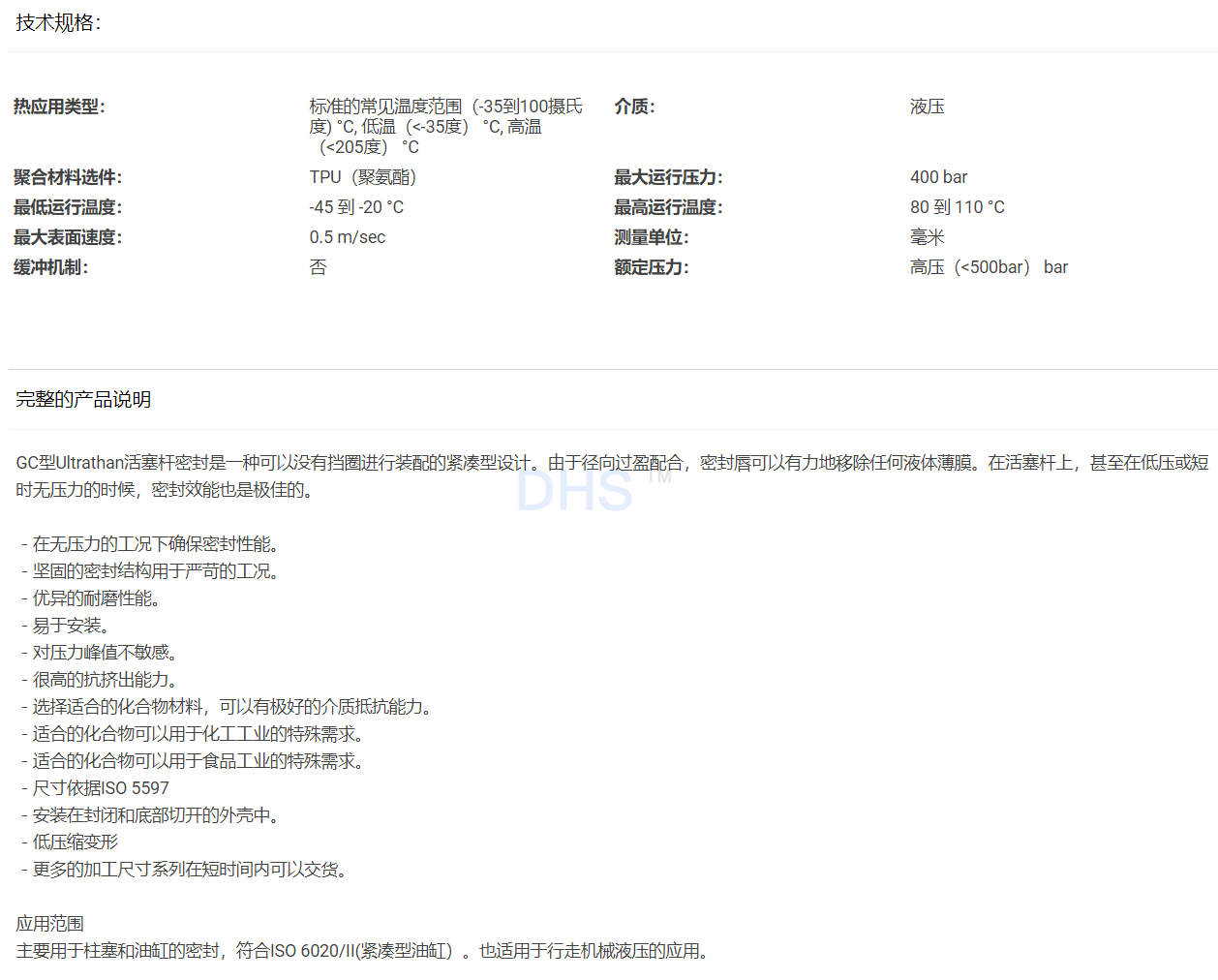Image resolution: width=1218 pixels, height=980 pixels.
Task: Select the 否 cushioning value
Action: coord(318,267)
